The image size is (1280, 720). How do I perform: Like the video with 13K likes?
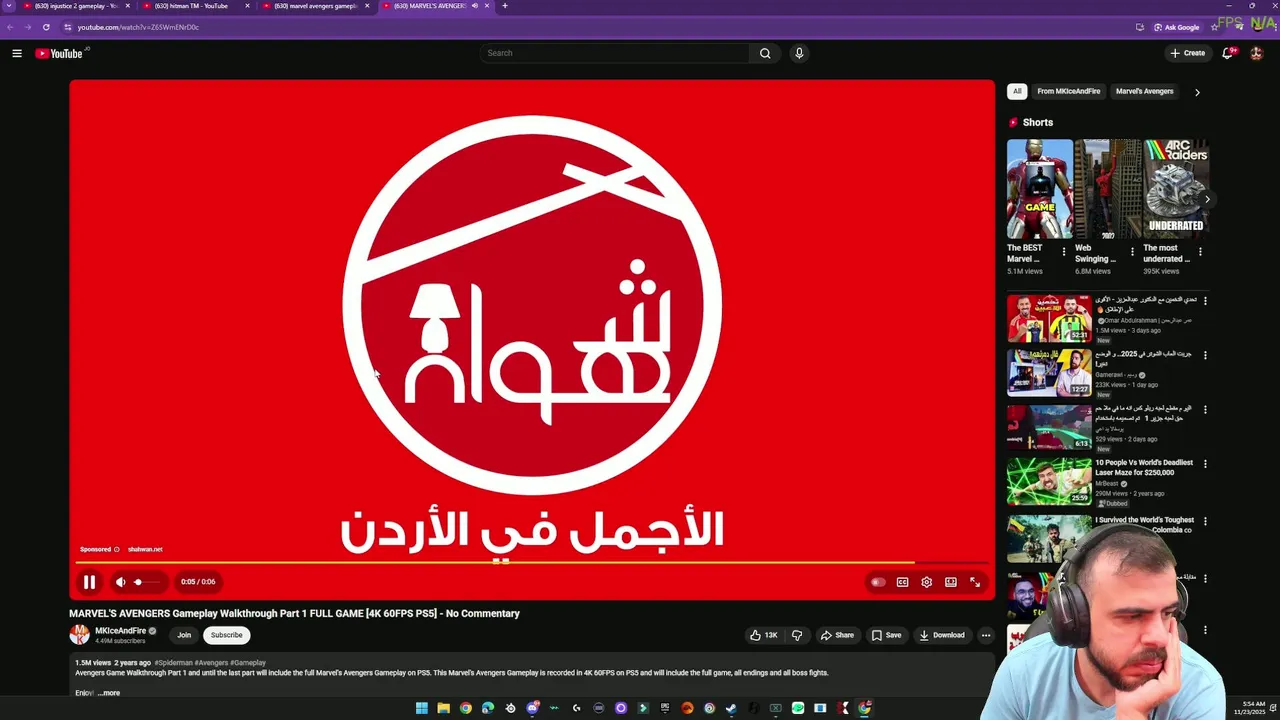[x=764, y=635]
